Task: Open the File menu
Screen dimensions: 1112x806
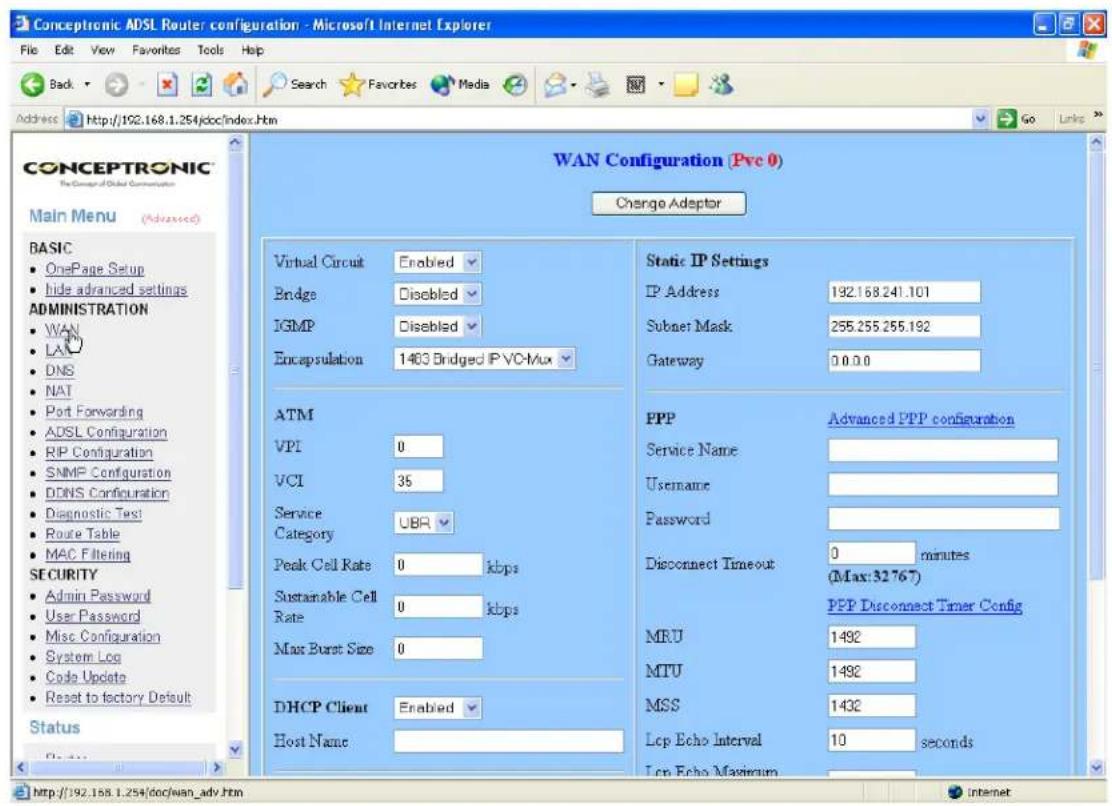Action: (28, 50)
